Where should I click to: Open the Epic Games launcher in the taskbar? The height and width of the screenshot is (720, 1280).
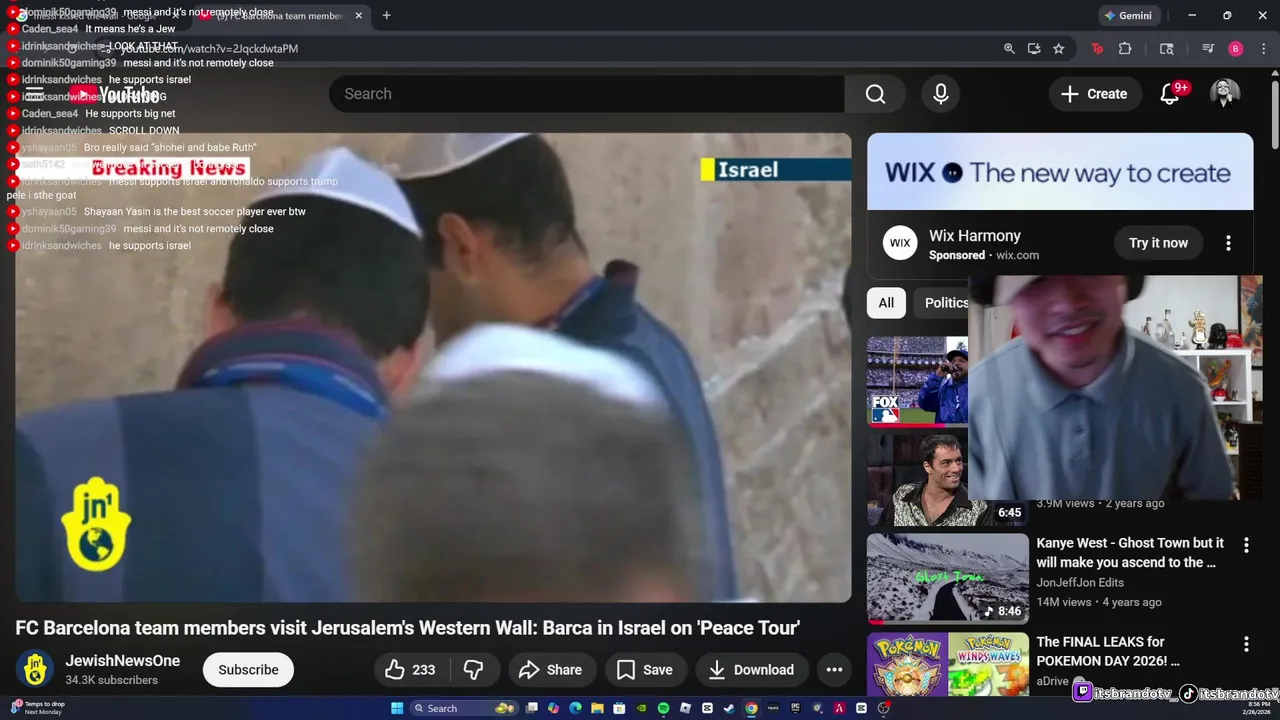pos(795,708)
